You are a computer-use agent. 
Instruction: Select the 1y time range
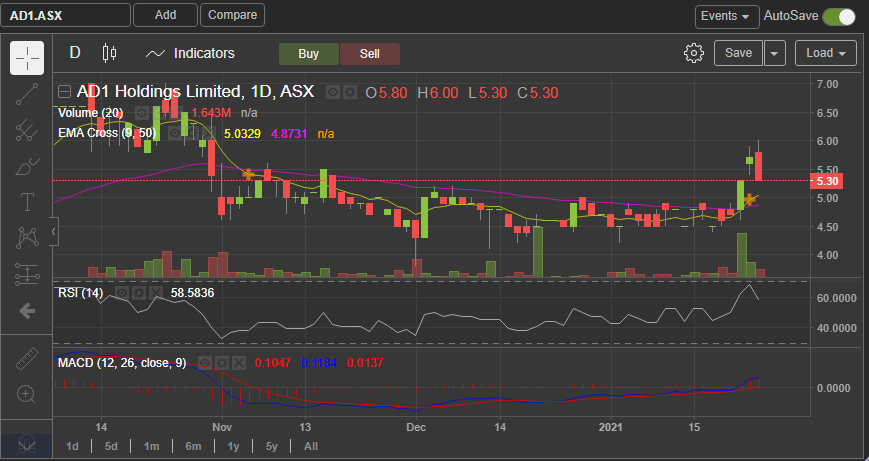click(233, 446)
